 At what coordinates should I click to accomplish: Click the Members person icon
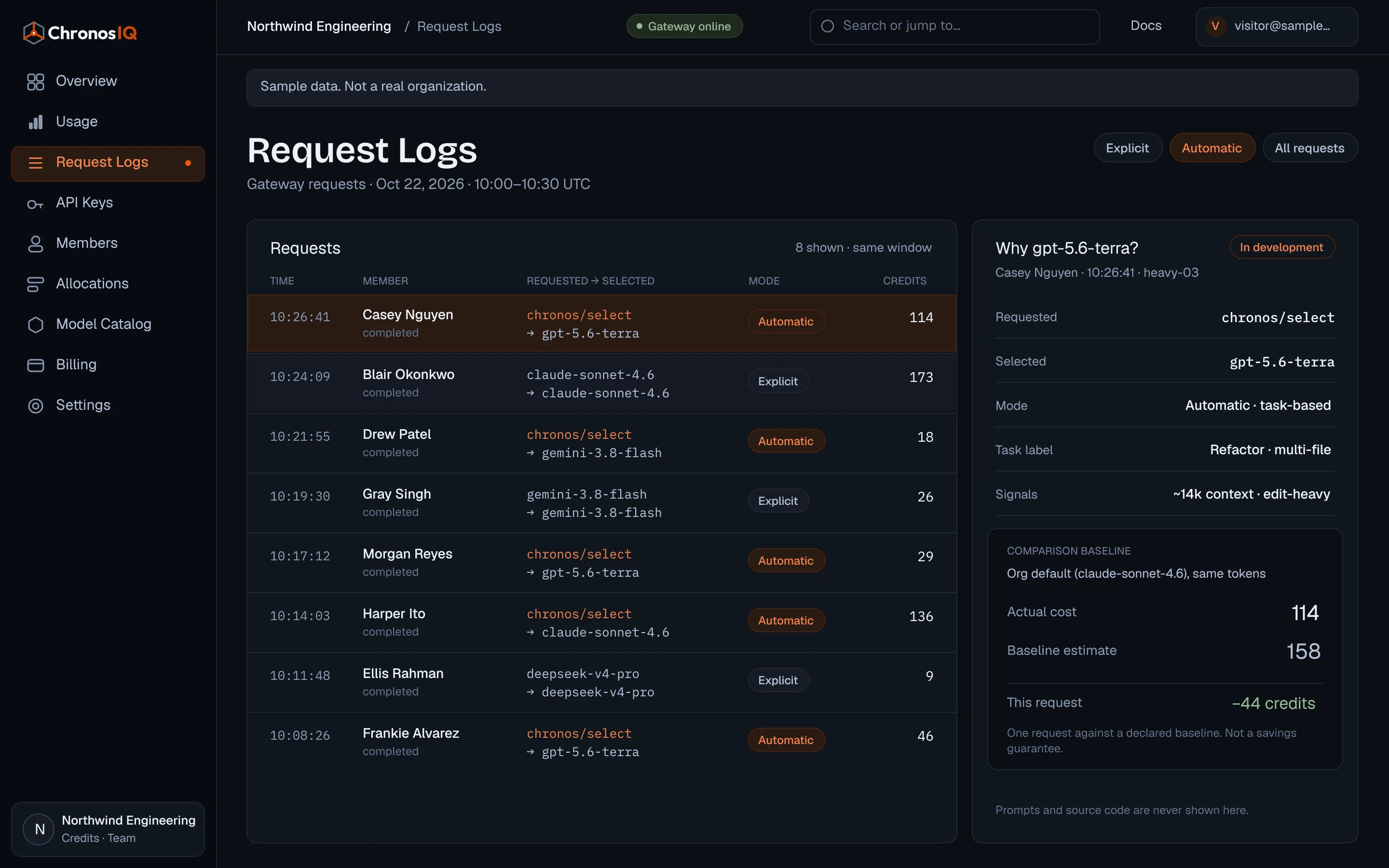(x=36, y=244)
